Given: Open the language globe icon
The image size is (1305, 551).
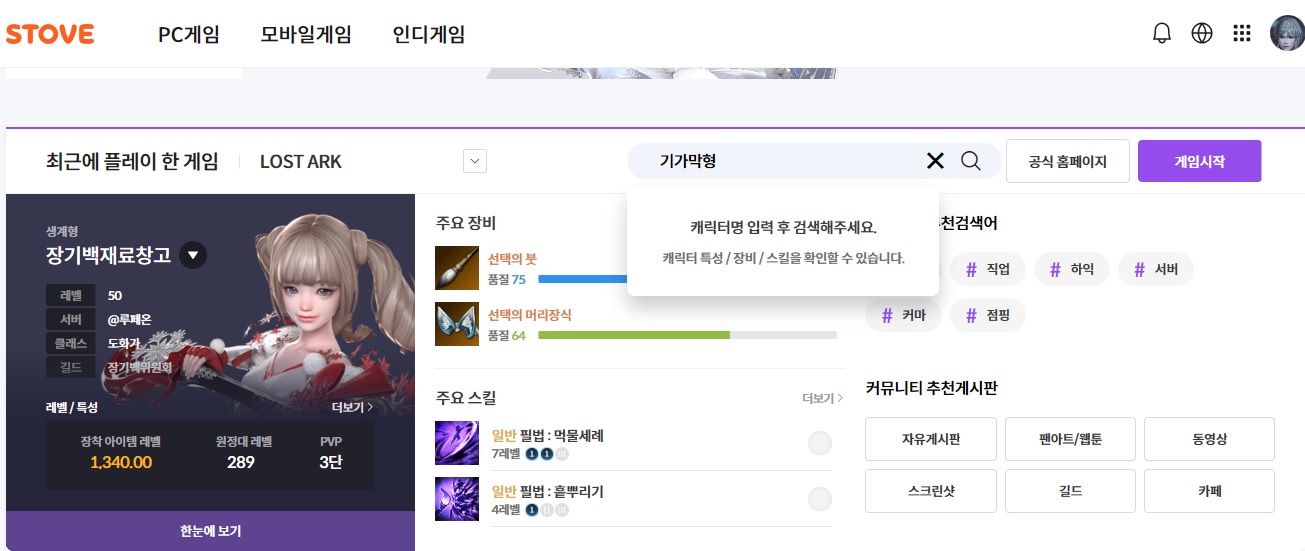Looking at the screenshot, I should tap(1202, 34).
